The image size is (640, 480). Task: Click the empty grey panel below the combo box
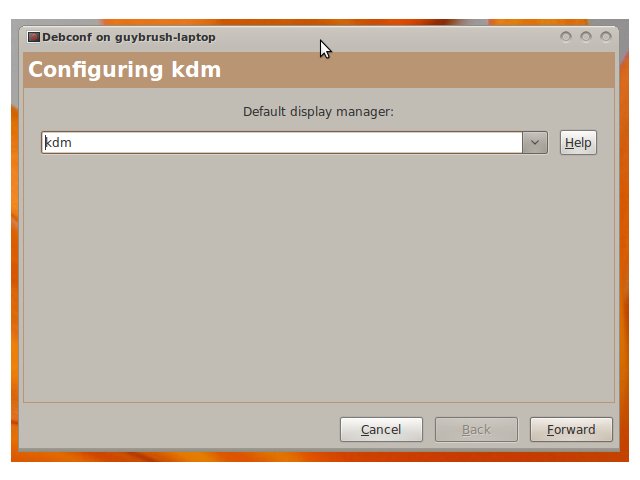(x=319, y=278)
